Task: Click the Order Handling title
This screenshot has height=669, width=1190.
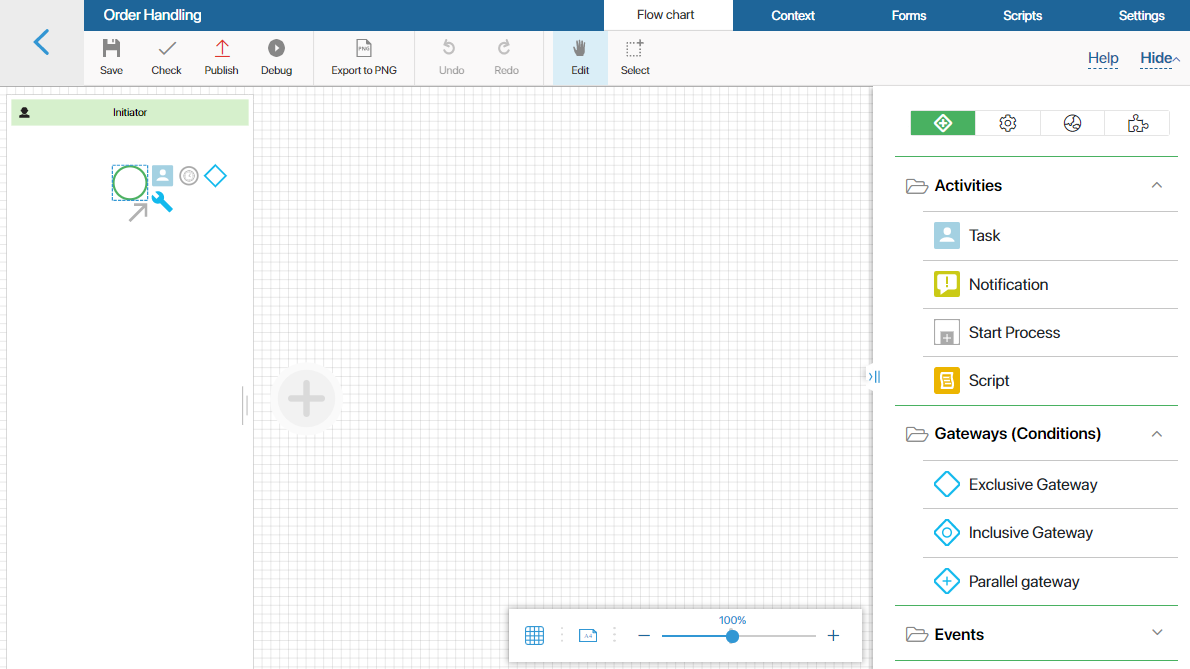Action: 153,15
